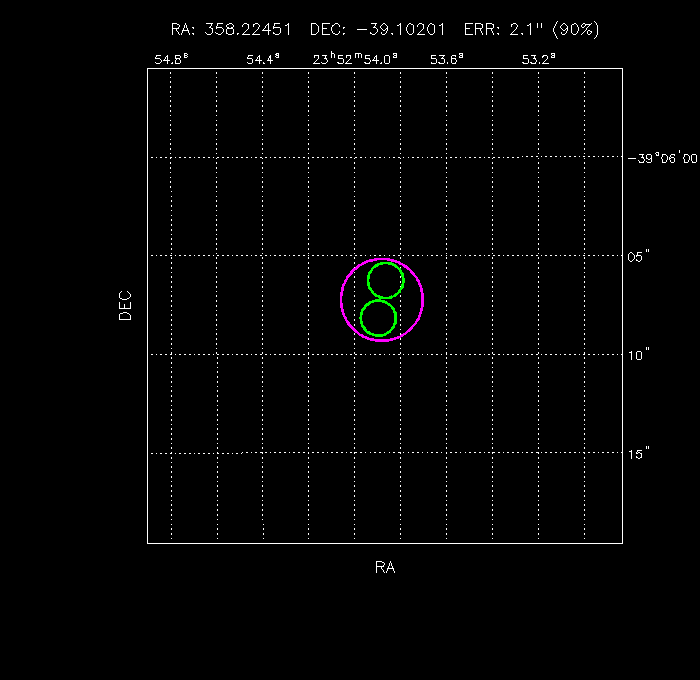Click the 53.6s and 15" gridline intersection

tap(447, 453)
